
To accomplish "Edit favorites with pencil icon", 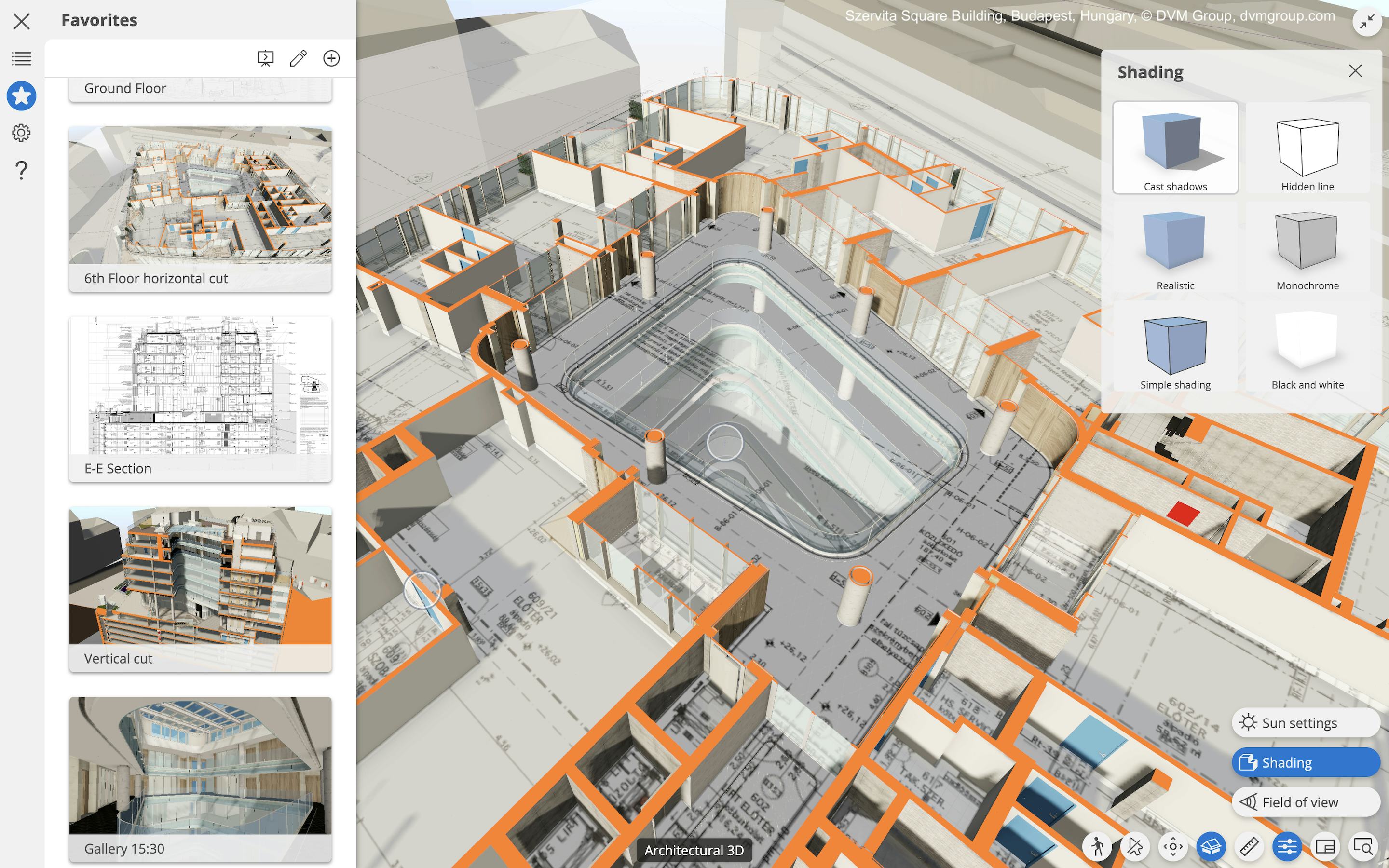I will (299, 58).
